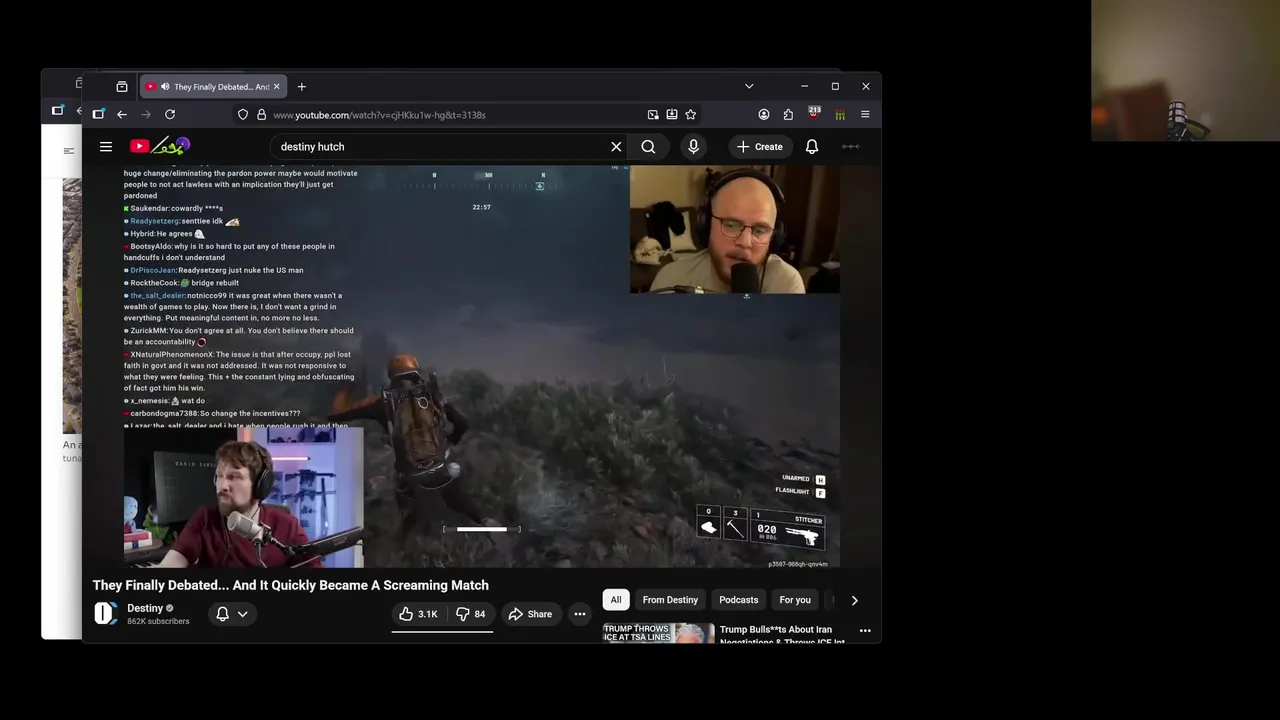
Task: Go back with the browser arrow
Action: click(122, 115)
